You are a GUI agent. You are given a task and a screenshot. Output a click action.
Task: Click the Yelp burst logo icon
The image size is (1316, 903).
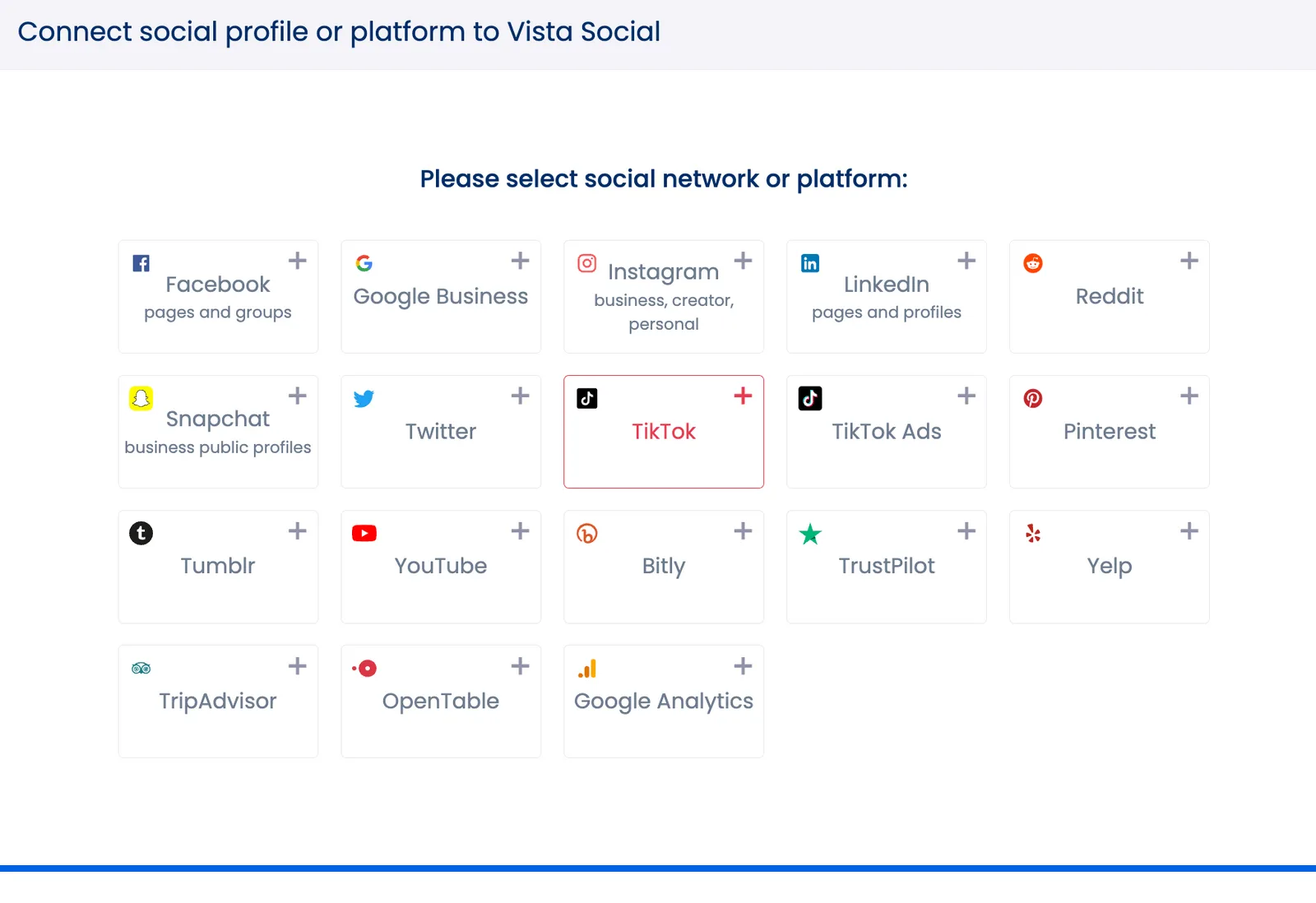(1033, 534)
